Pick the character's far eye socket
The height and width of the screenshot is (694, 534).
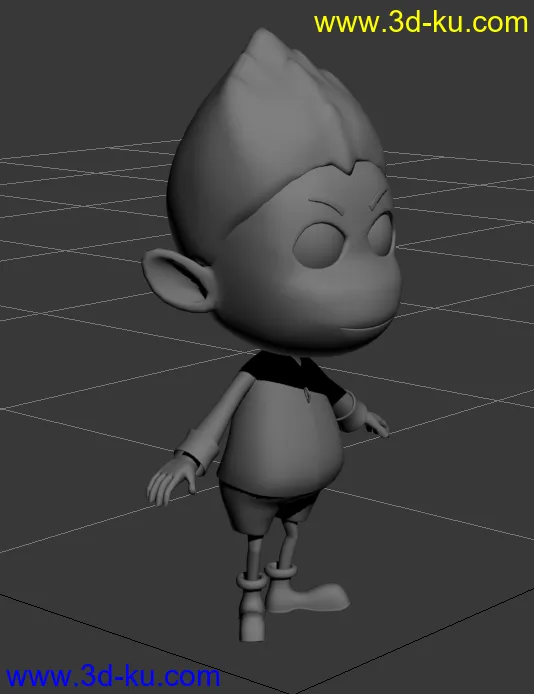point(381,235)
